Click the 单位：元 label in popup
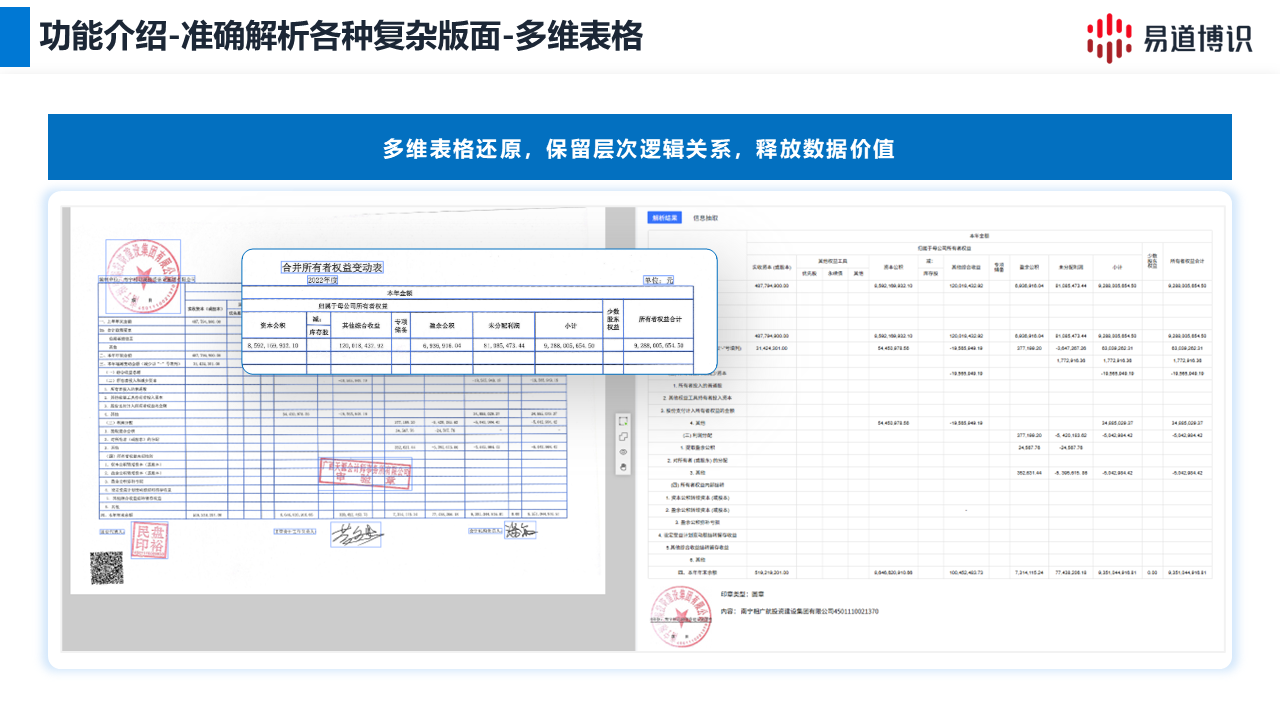Image resolution: width=1280 pixels, height=720 pixels. point(660,281)
